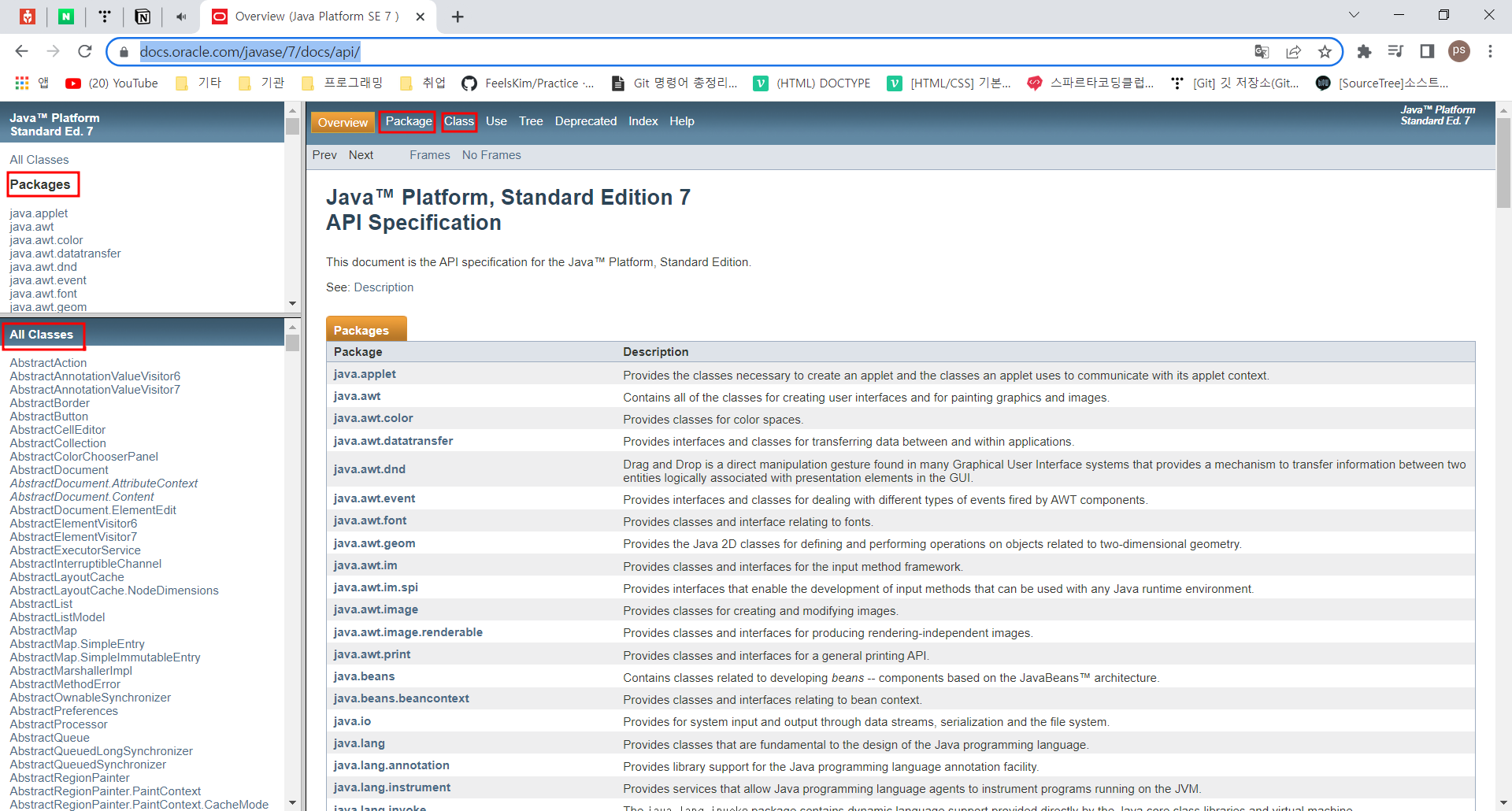Open a new browser tab
This screenshot has height=811, width=1512.
[458, 17]
